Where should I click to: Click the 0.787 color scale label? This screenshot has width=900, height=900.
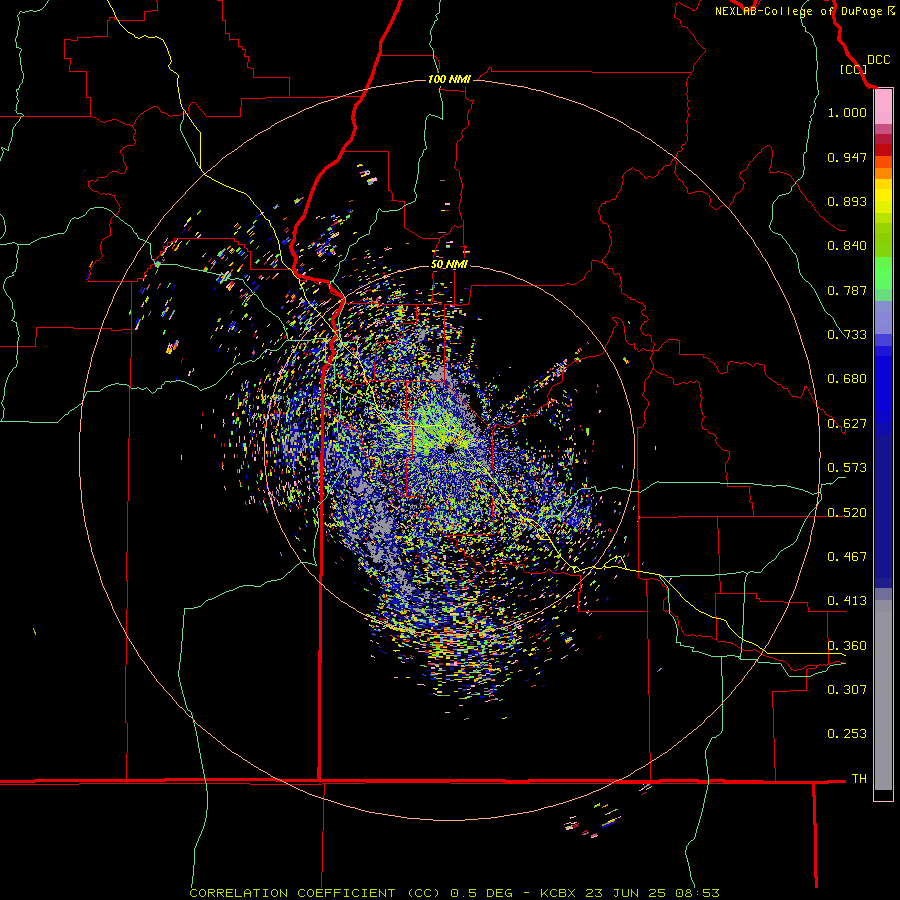click(x=847, y=290)
